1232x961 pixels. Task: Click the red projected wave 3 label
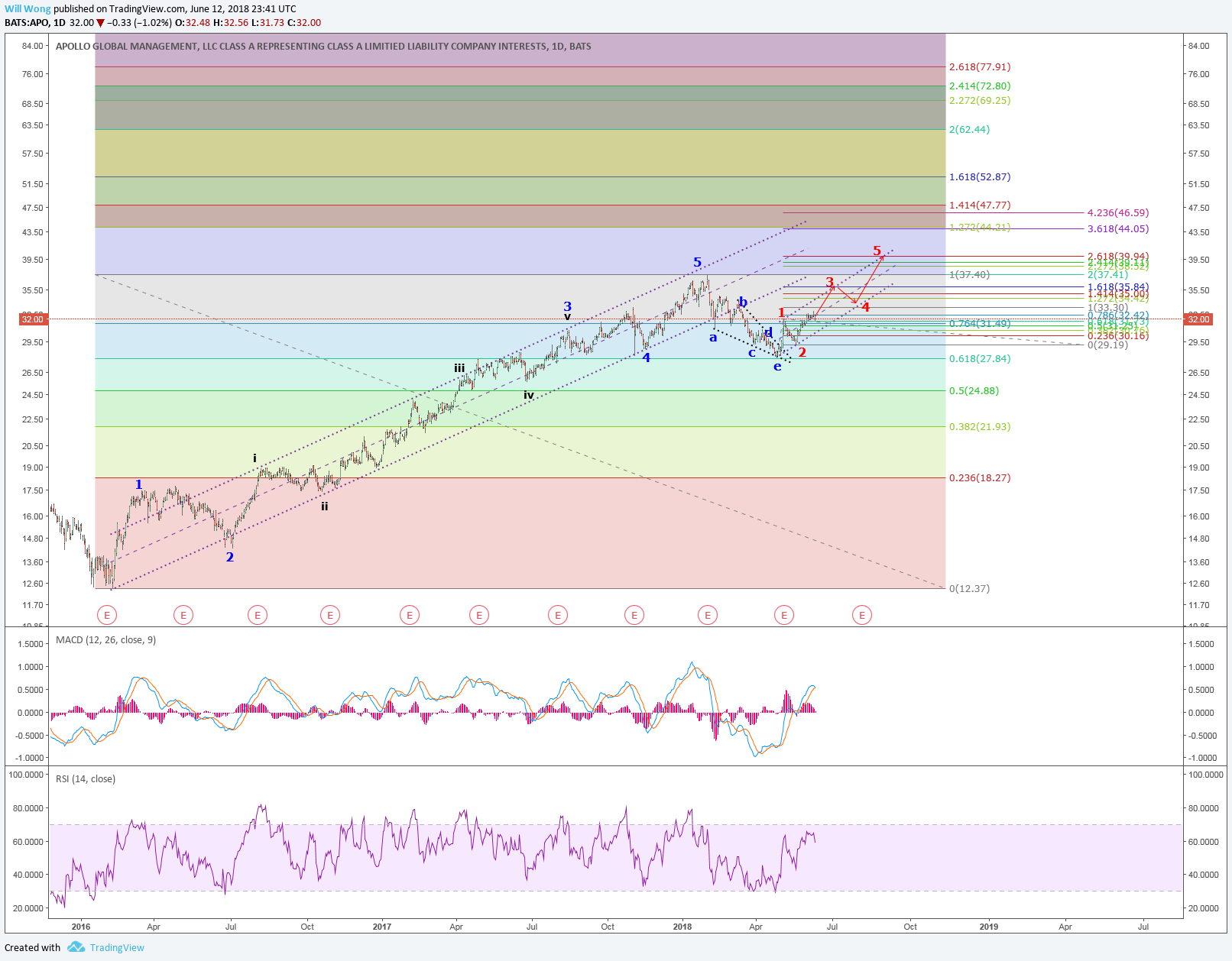[830, 282]
